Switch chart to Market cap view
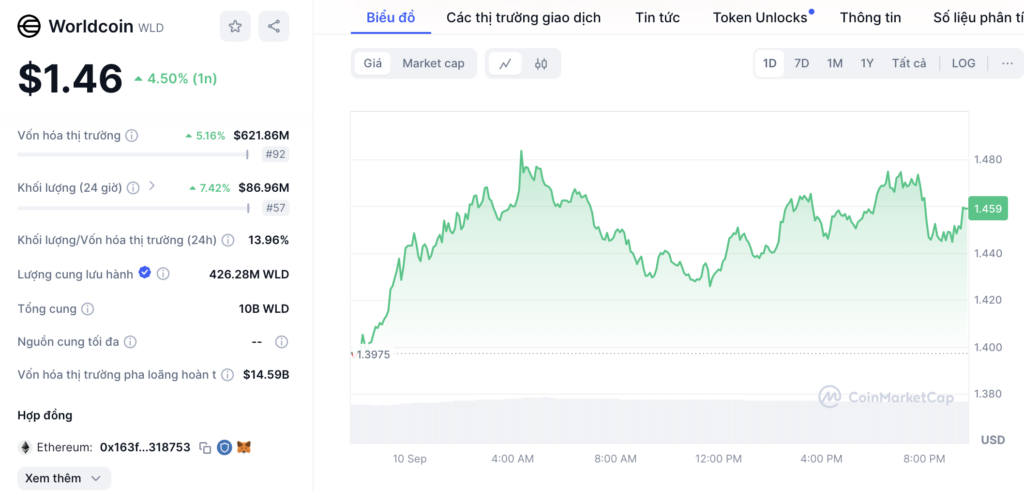This screenshot has height=492, width=1024. pyautogui.click(x=434, y=63)
